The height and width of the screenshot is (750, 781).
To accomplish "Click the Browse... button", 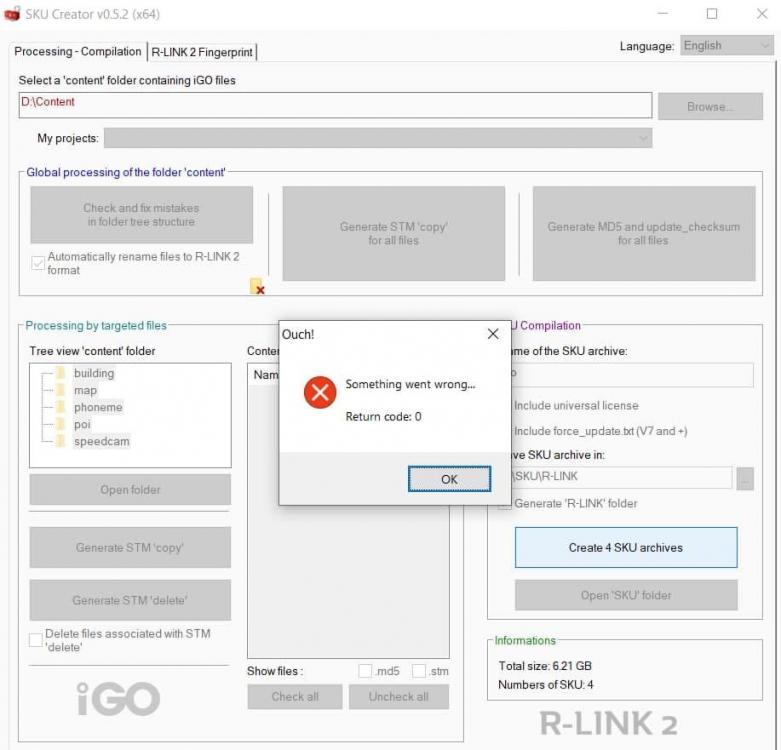I will (x=710, y=106).
